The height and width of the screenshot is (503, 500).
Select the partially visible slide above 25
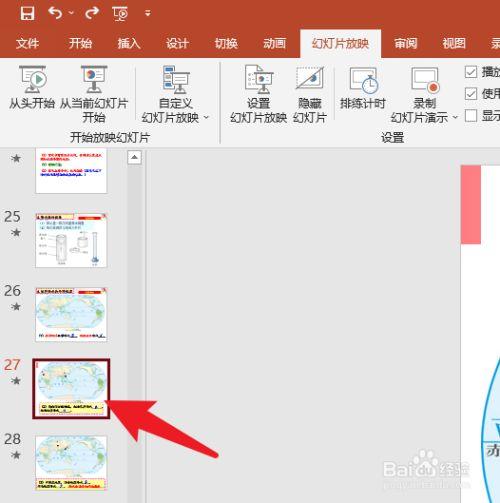point(71,171)
